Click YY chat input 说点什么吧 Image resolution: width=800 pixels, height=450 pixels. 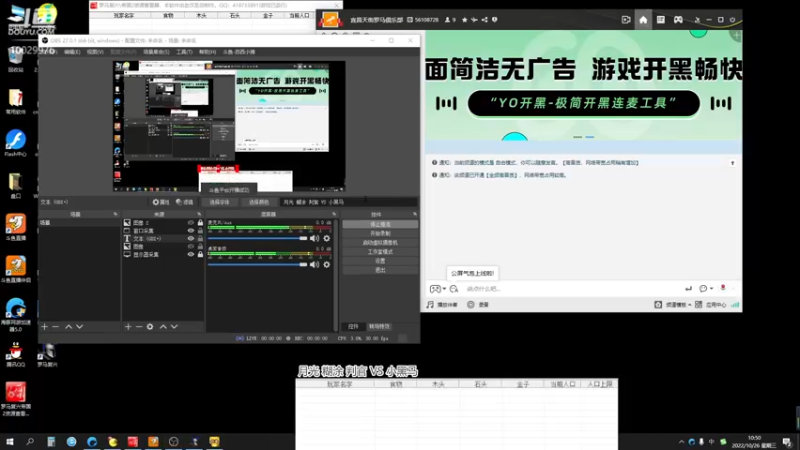(x=571, y=289)
